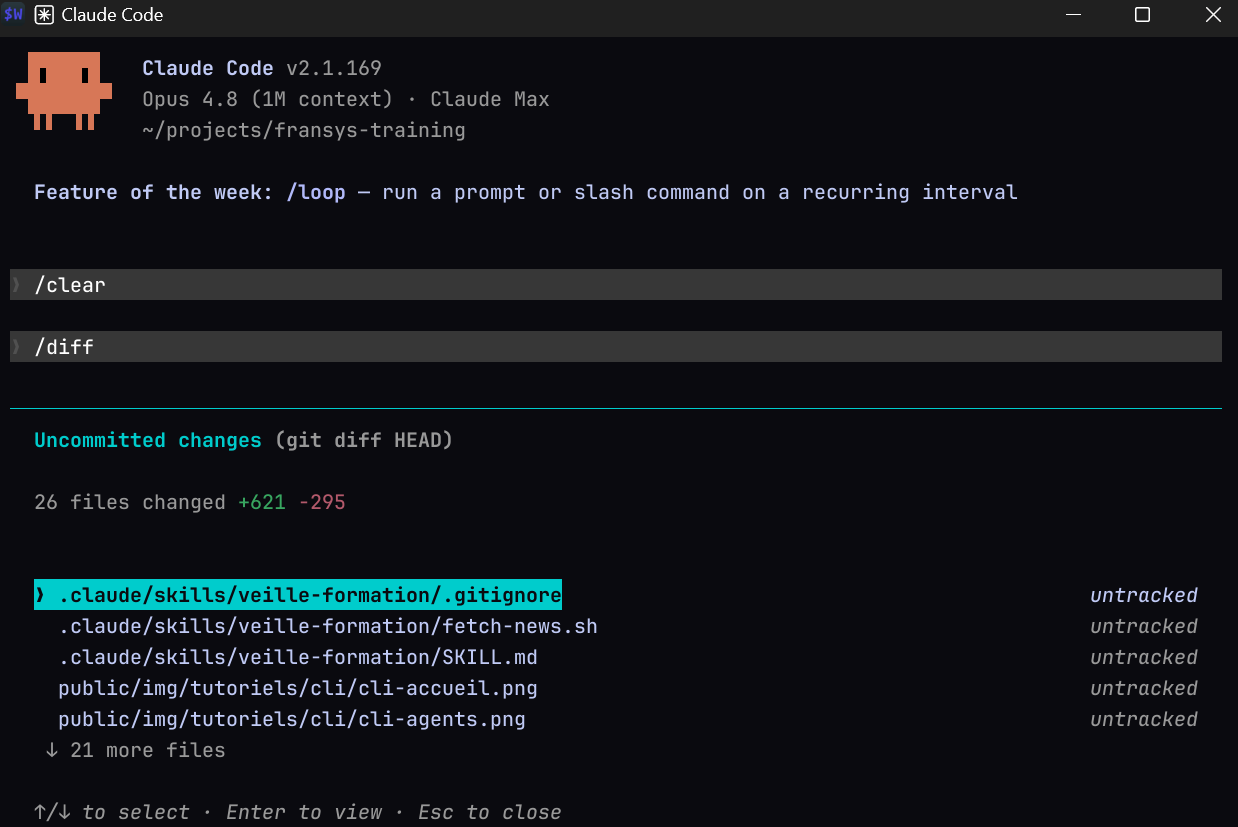Minimize the Claude Code window
The image size is (1238, 827).
1074,15
